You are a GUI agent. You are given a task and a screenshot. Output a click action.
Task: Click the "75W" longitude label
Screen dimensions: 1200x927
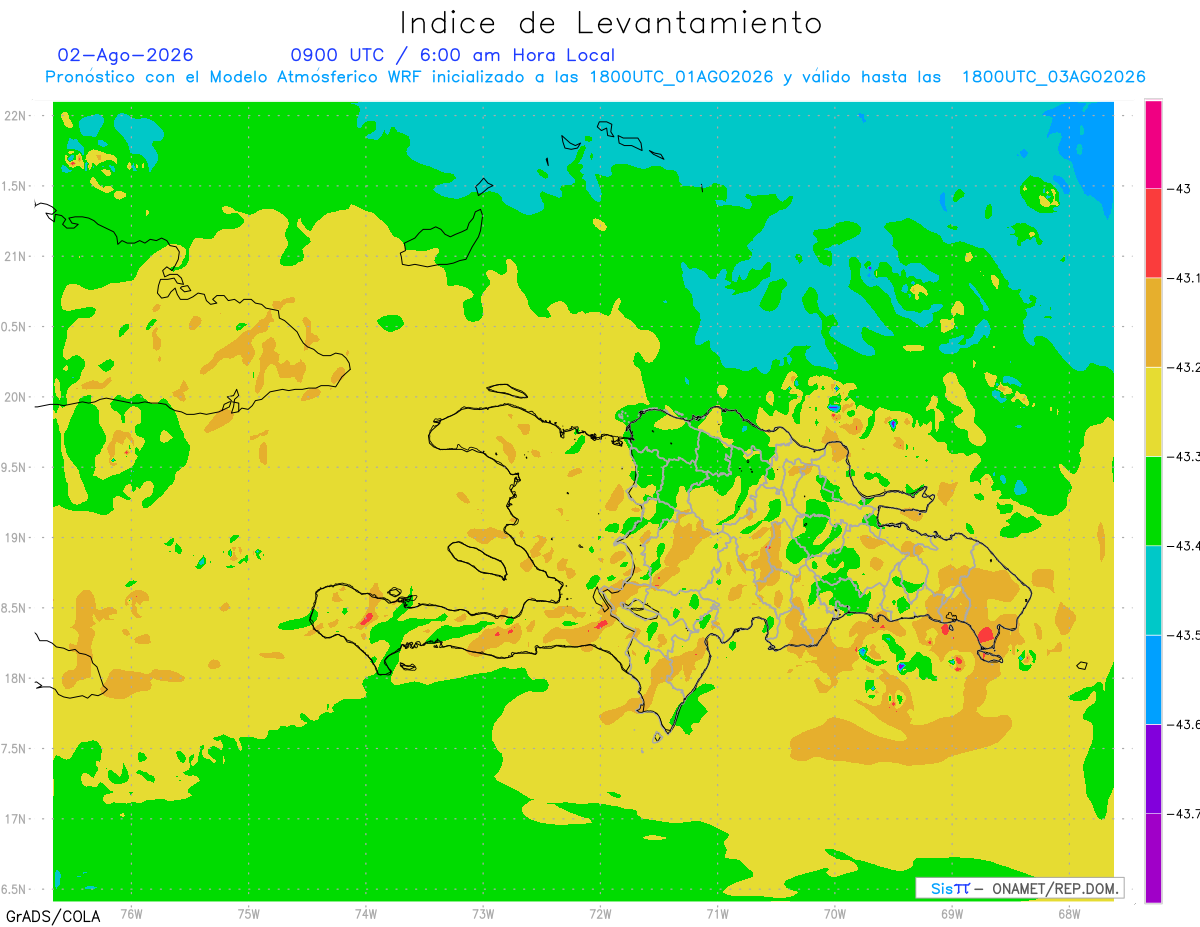point(249,914)
